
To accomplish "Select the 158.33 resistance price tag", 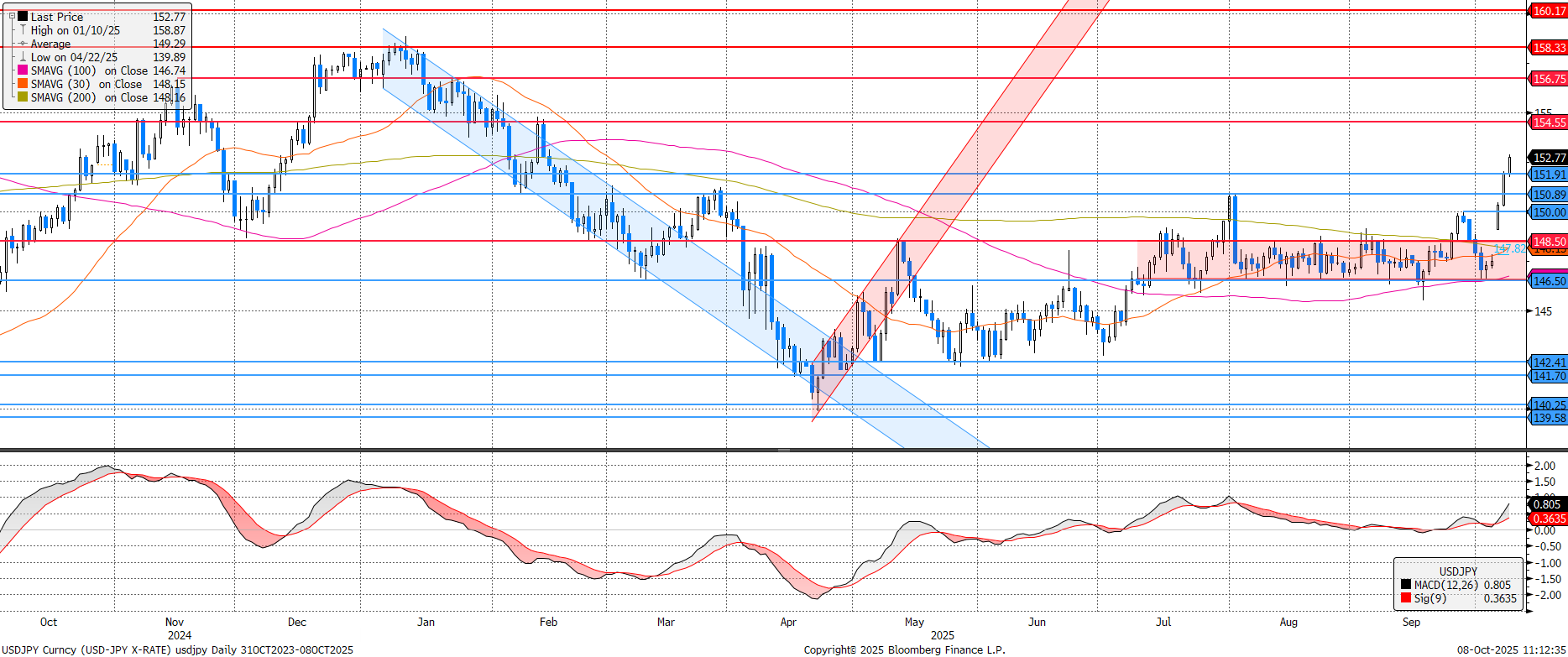I will point(1549,48).
